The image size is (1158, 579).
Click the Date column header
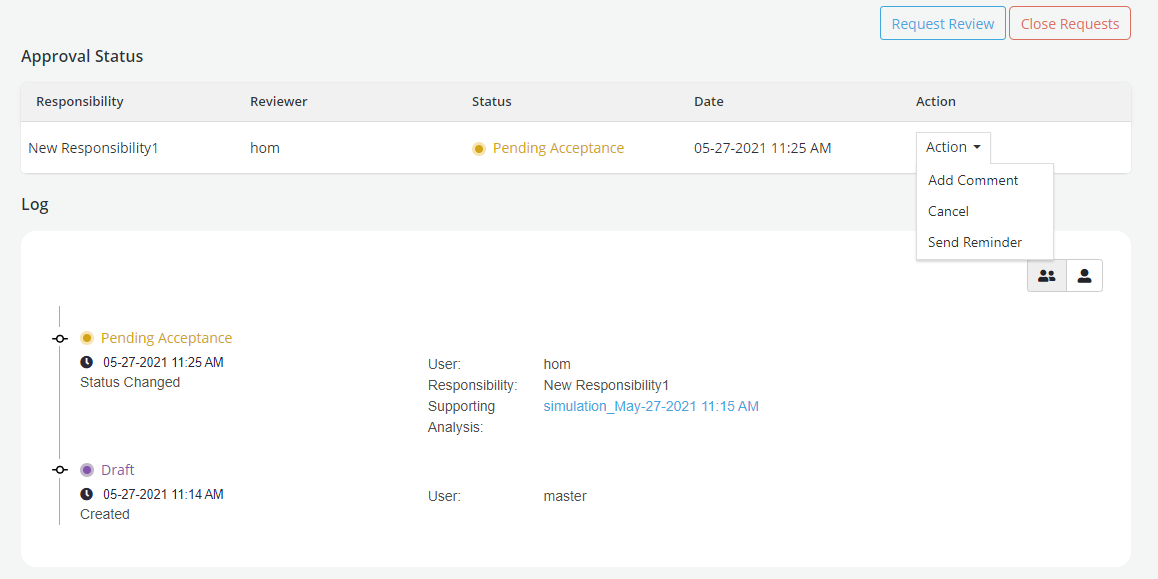[708, 101]
